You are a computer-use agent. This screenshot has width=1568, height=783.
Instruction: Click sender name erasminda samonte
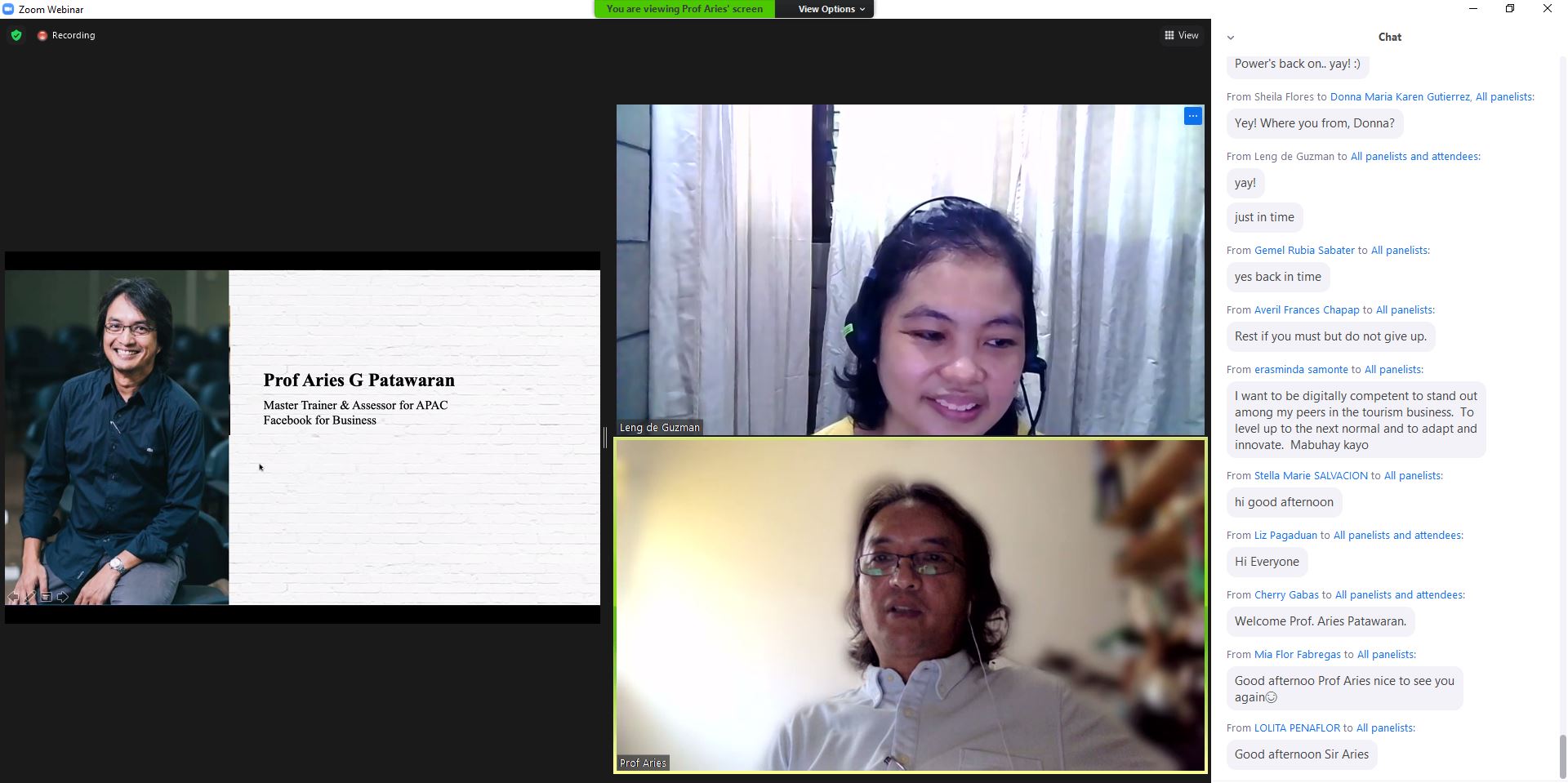pos(1301,369)
